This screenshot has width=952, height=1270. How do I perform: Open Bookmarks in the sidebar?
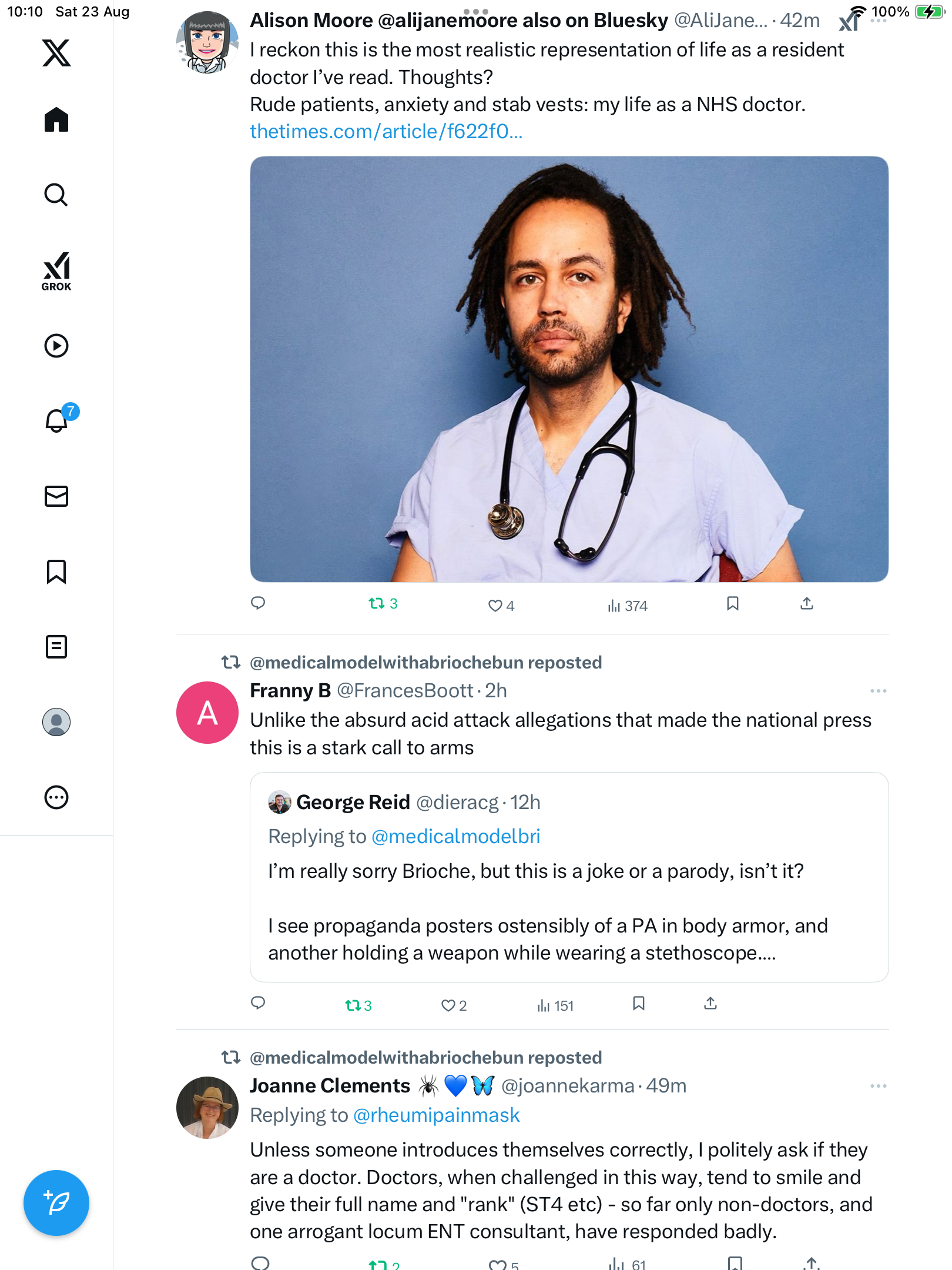pos(56,571)
